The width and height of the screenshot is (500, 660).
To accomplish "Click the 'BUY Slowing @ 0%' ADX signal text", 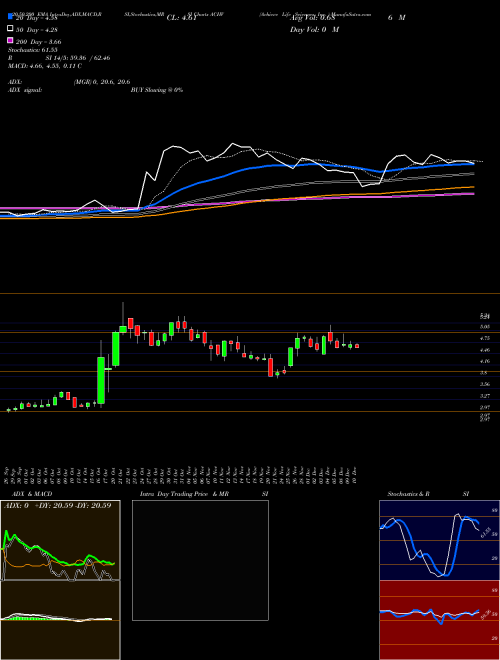I will [157, 90].
